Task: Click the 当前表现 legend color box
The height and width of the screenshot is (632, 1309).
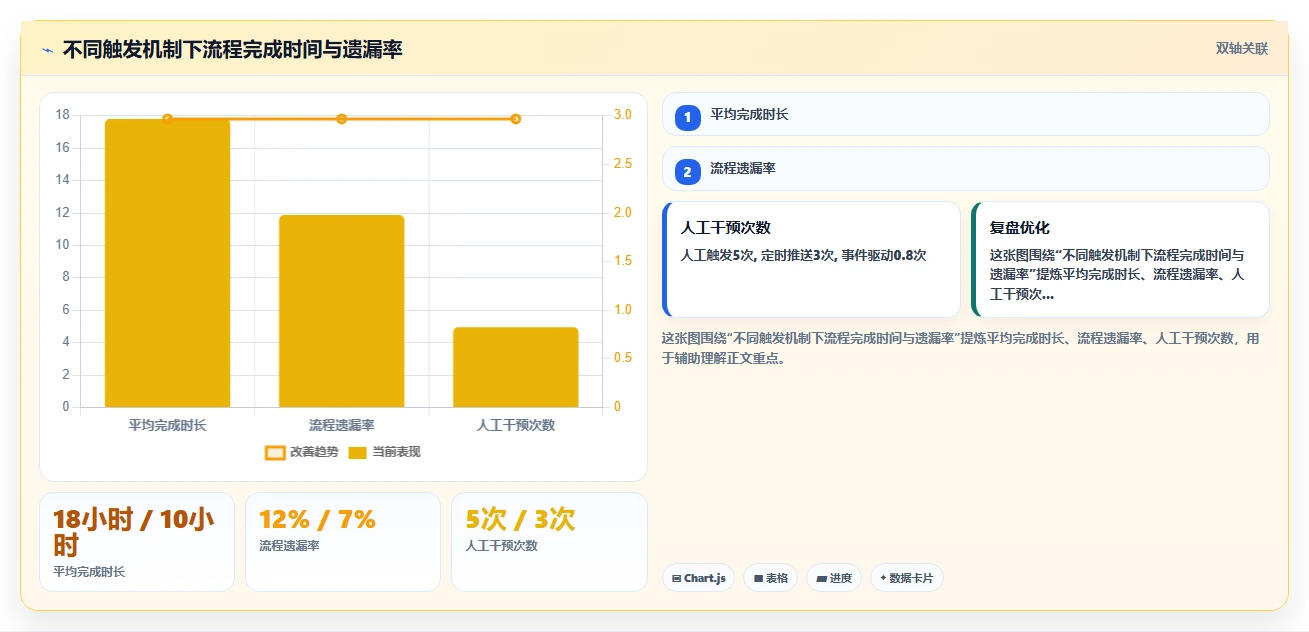Action: [358, 452]
